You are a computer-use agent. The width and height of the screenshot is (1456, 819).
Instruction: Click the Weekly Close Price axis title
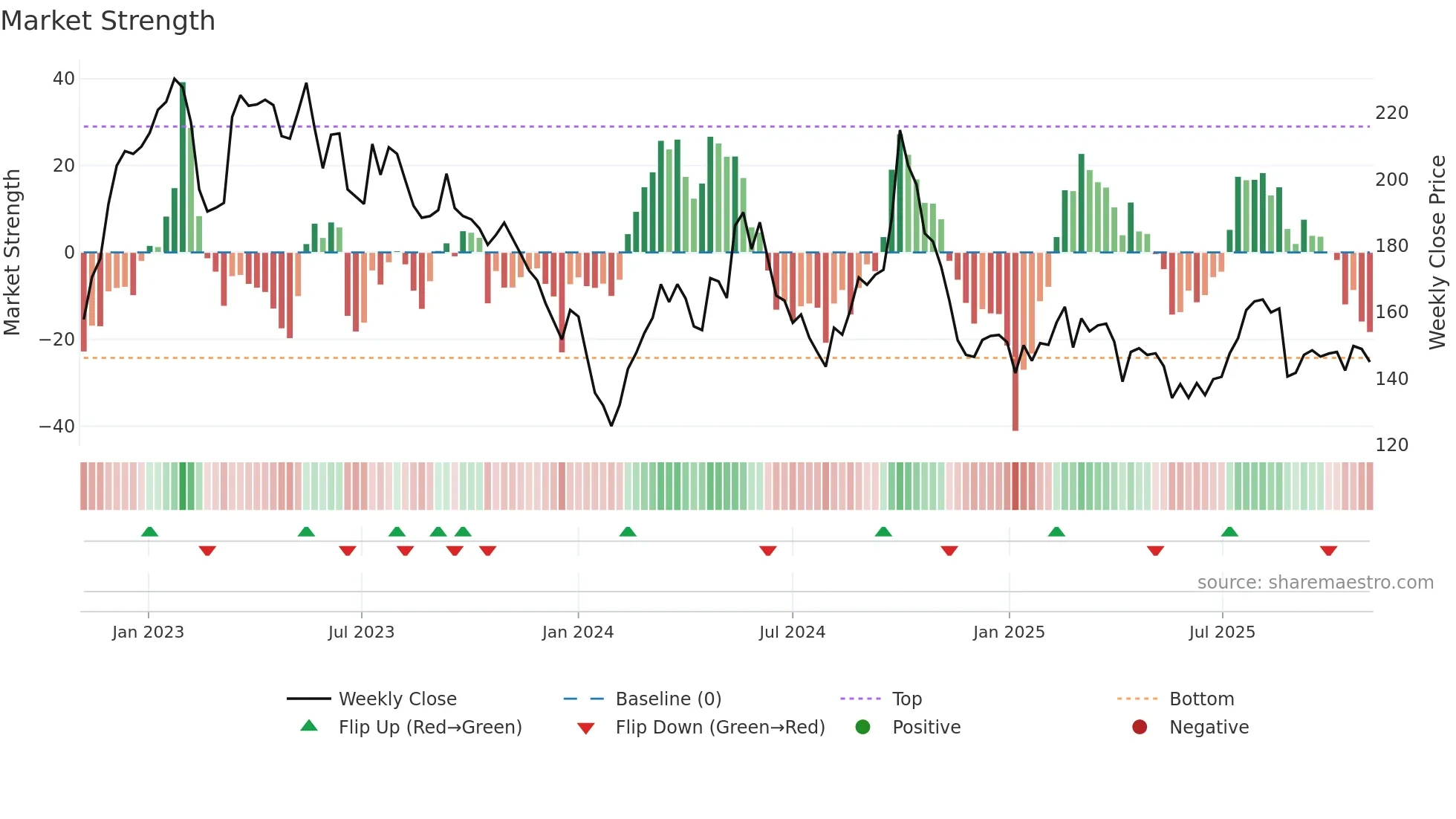[1437, 253]
